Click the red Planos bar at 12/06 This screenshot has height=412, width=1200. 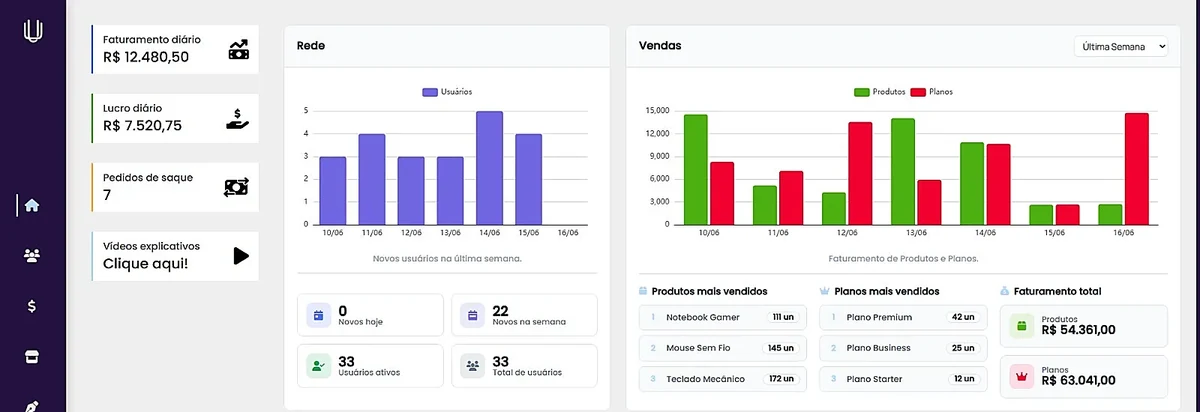(x=860, y=174)
